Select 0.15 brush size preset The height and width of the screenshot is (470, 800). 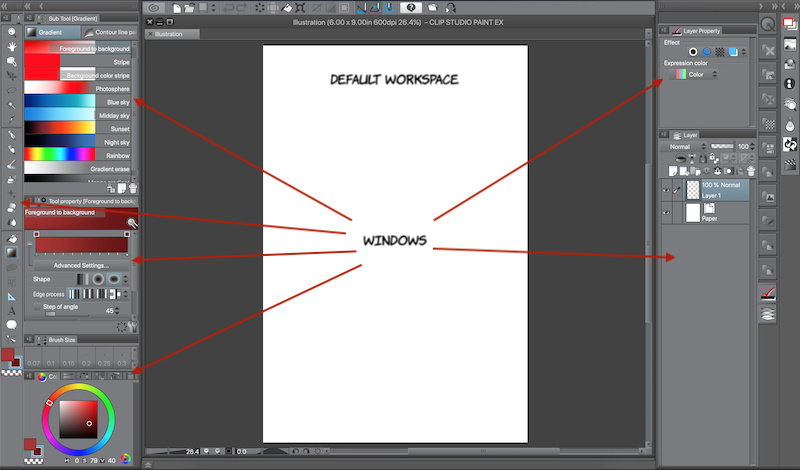[x=68, y=358]
